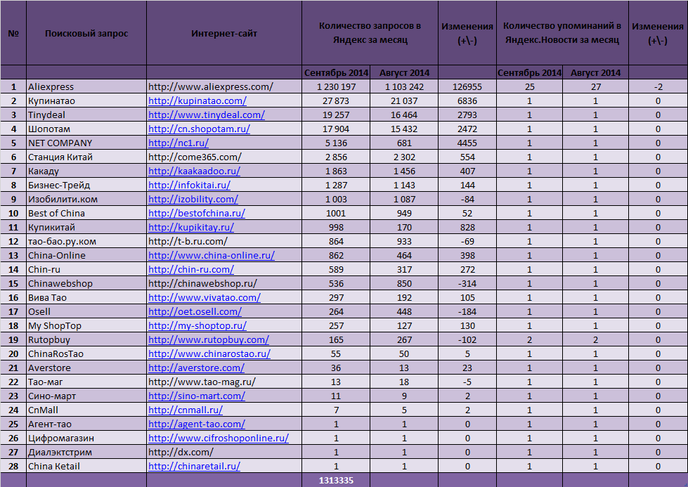
Task: Select the -184 change cell
Action: pos(467,312)
